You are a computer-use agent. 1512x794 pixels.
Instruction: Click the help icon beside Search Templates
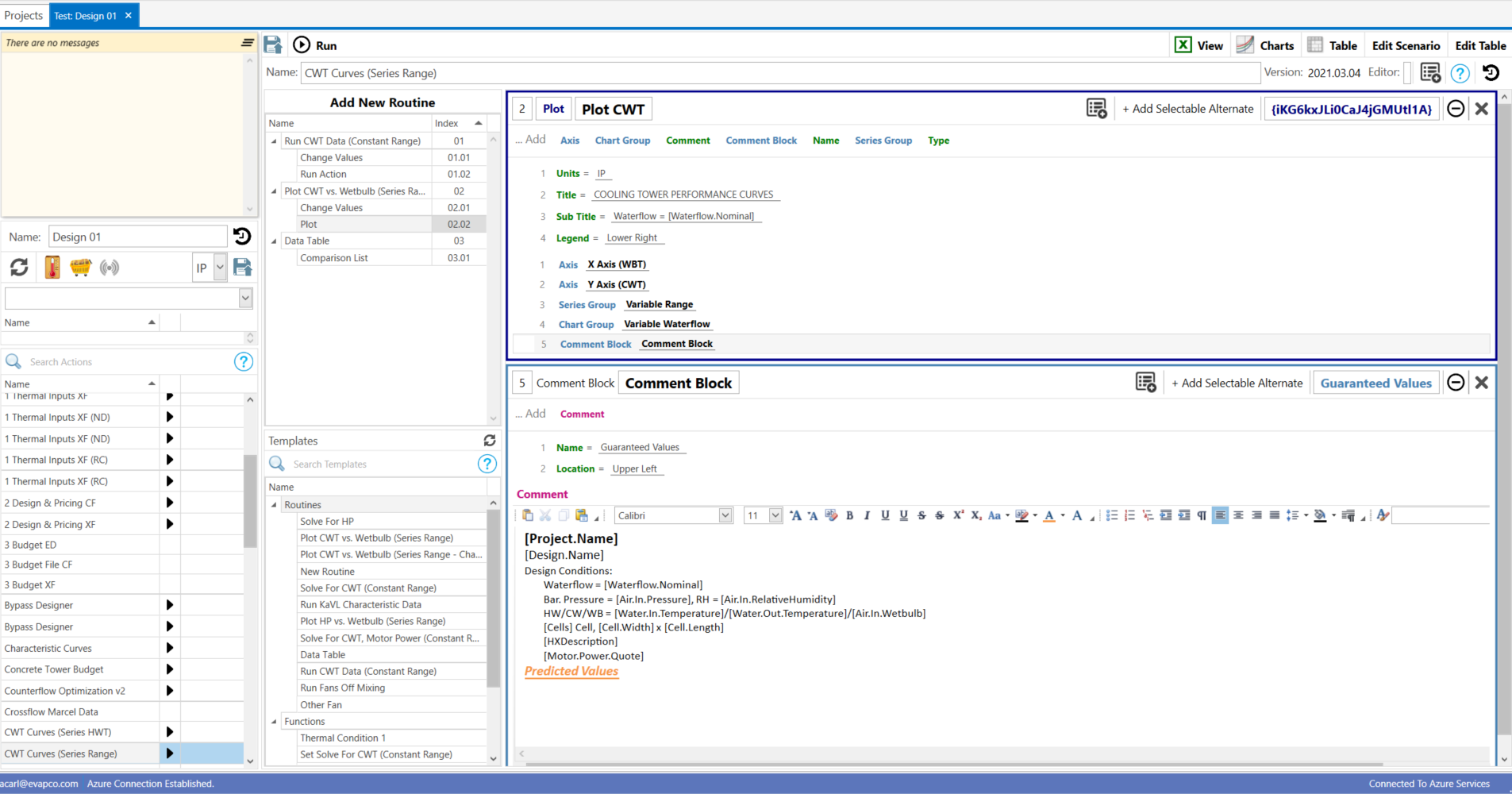[x=487, y=464]
